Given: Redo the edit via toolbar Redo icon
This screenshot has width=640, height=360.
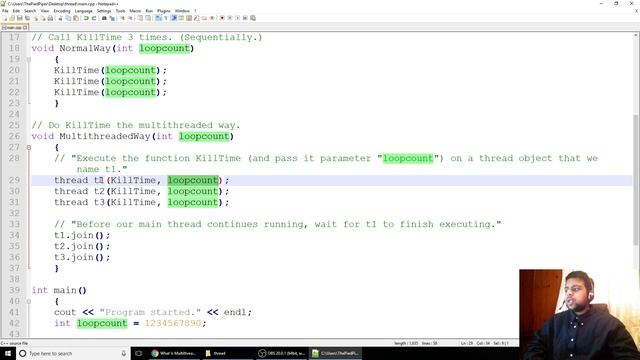Looking at the screenshot, I should (94, 18).
